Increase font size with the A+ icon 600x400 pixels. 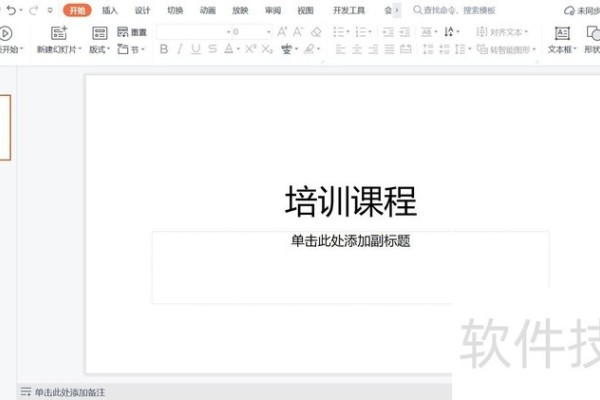pos(282,32)
